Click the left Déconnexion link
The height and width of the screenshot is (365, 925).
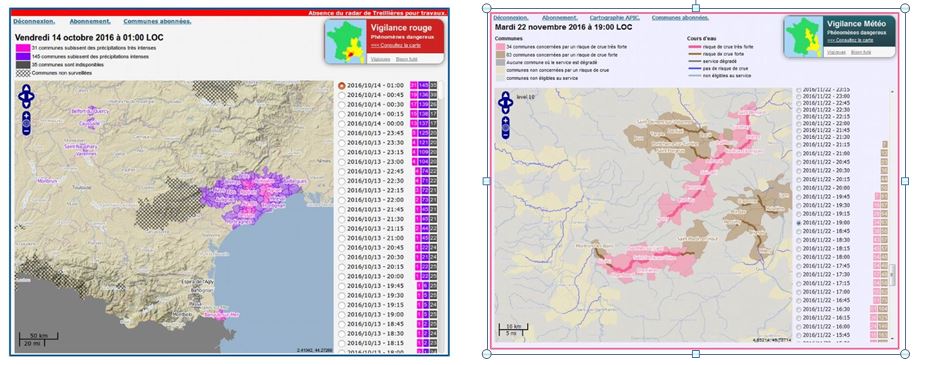(34, 21)
